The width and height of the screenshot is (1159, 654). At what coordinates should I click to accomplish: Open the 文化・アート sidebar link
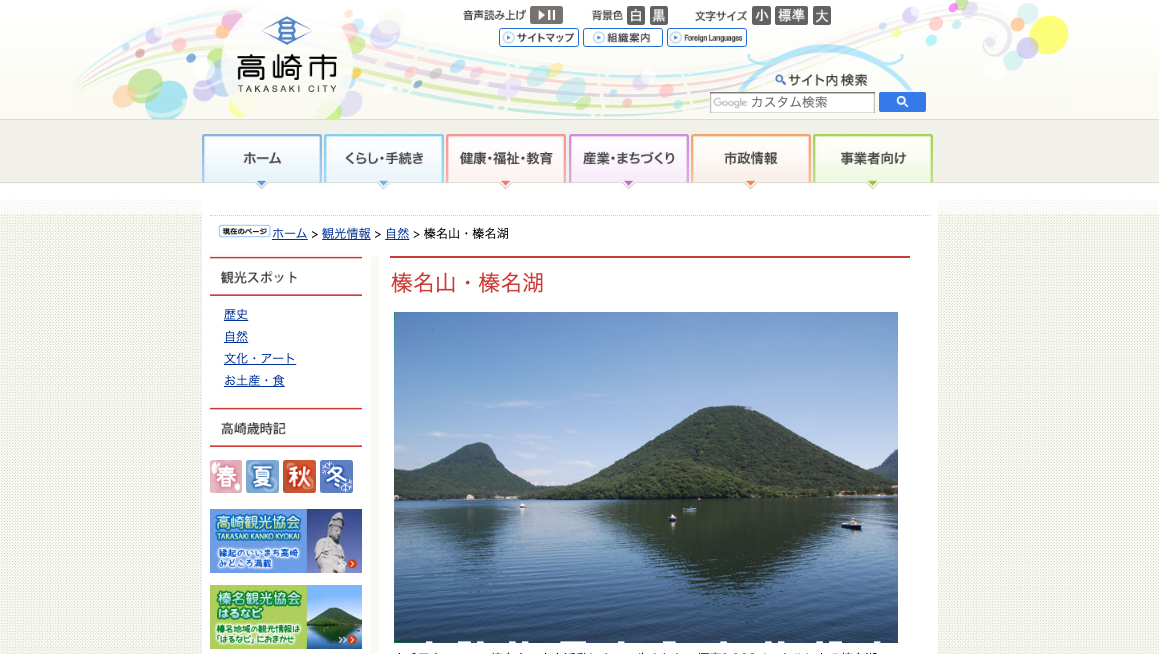tap(259, 358)
